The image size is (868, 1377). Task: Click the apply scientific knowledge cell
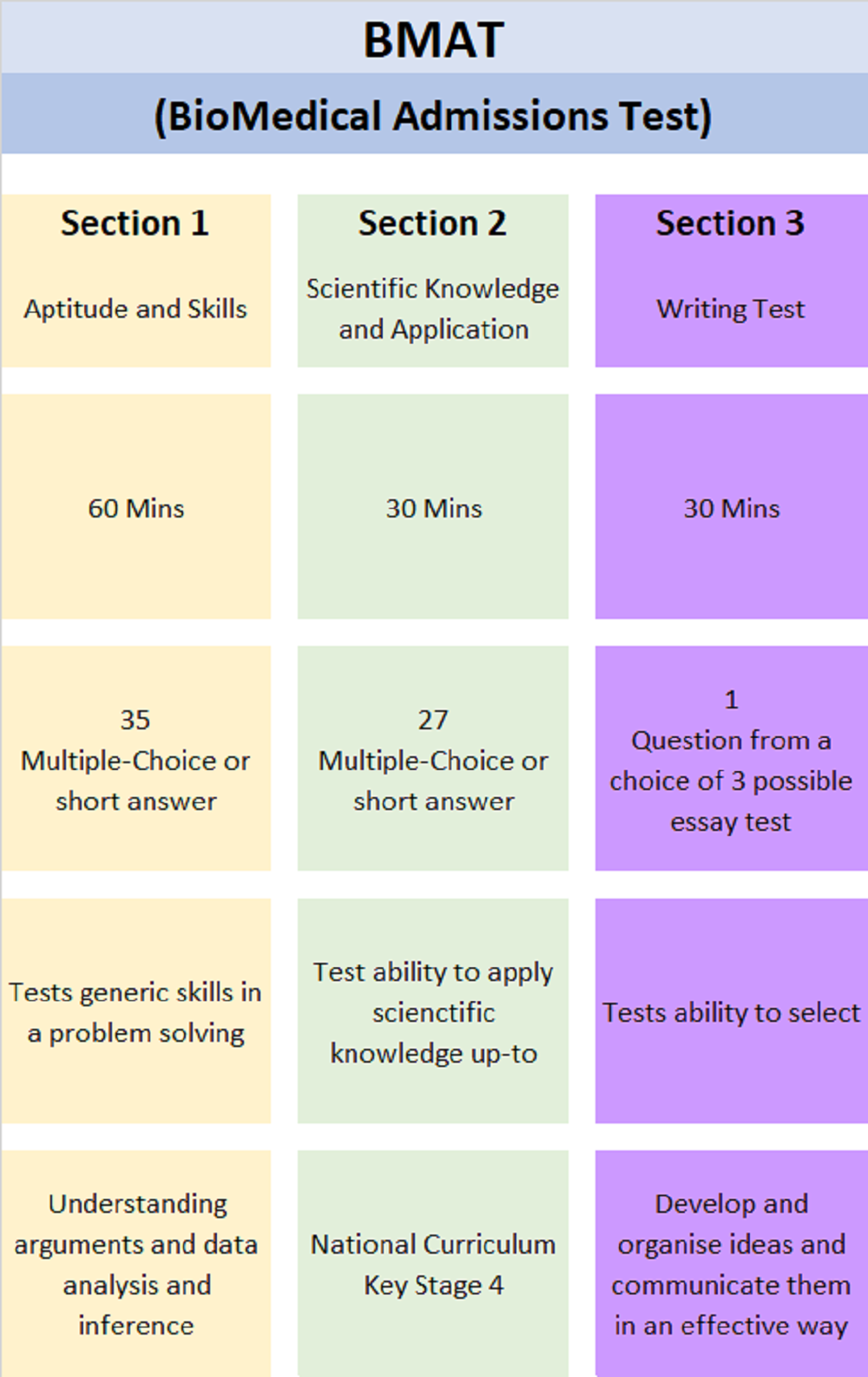433,1011
